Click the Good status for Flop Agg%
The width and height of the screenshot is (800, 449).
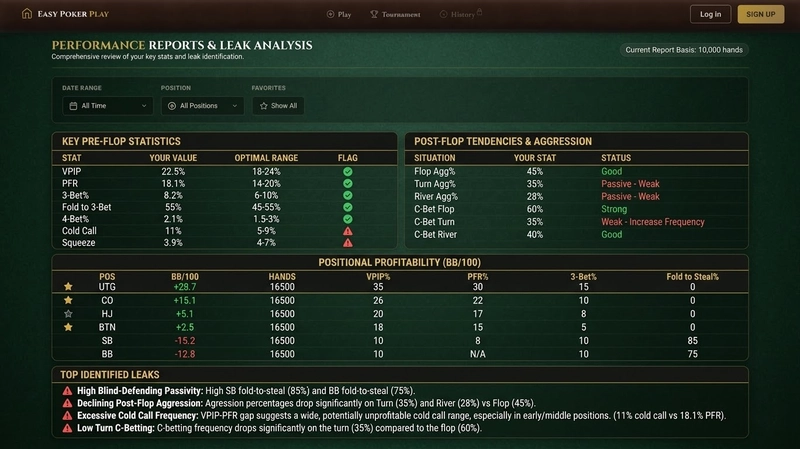pyautogui.click(x=611, y=171)
